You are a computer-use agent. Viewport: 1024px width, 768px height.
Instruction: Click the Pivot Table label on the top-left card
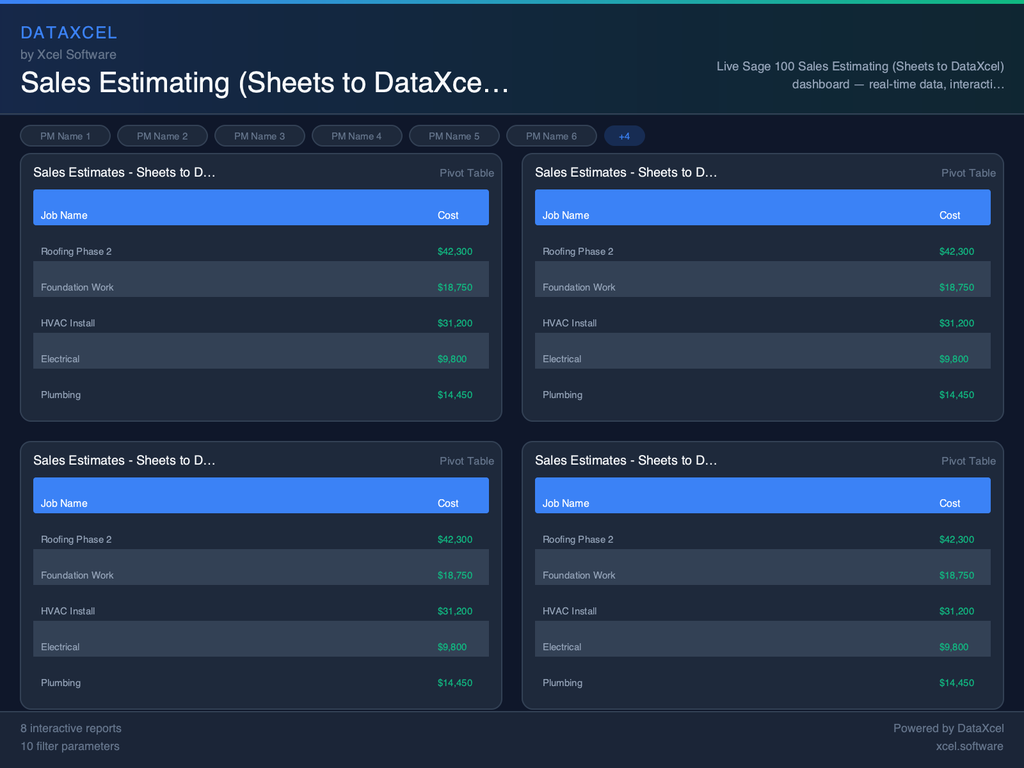[466, 172]
